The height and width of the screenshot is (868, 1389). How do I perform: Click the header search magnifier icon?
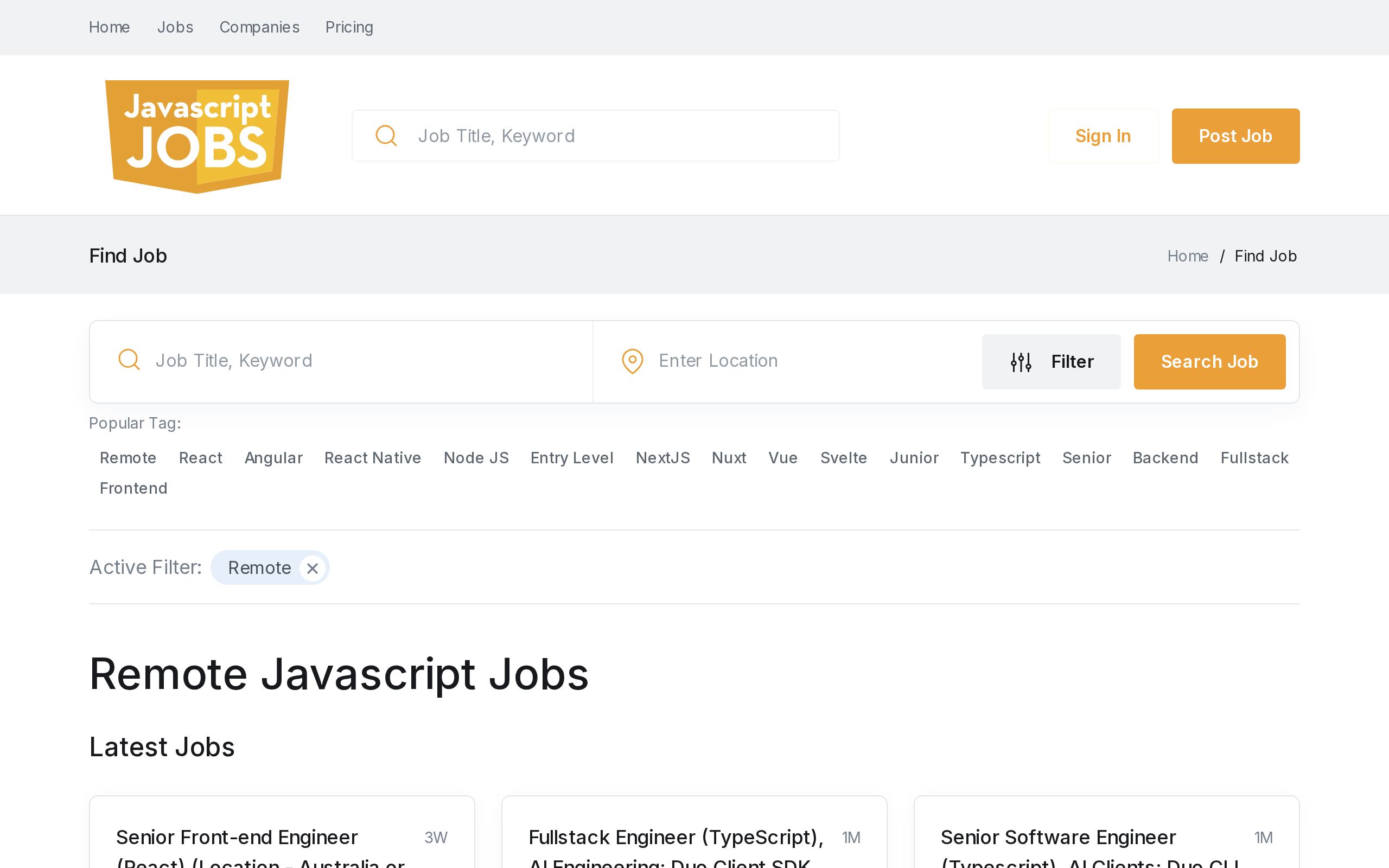(x=386, y=136)
